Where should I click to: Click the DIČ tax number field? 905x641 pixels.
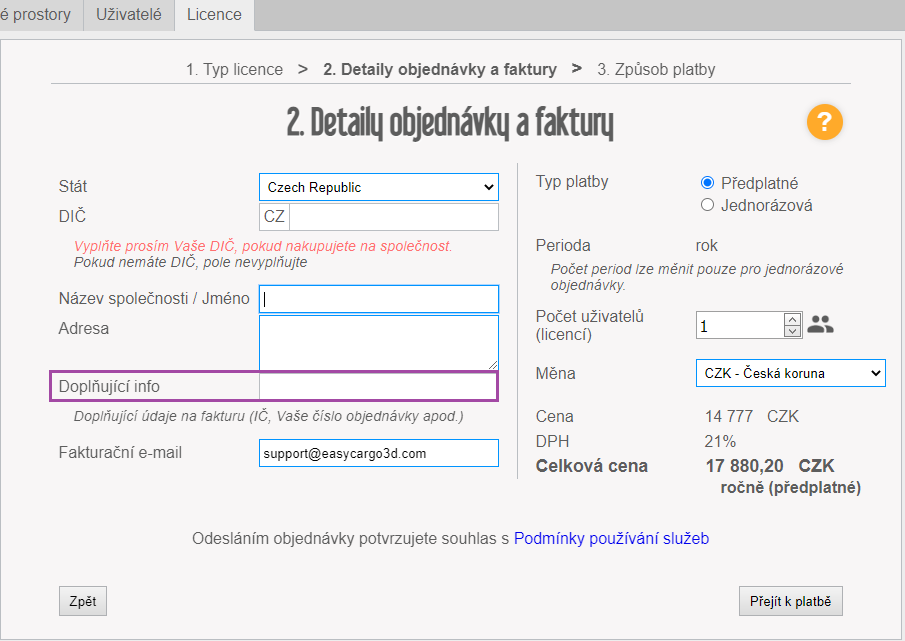coord(392,217)
